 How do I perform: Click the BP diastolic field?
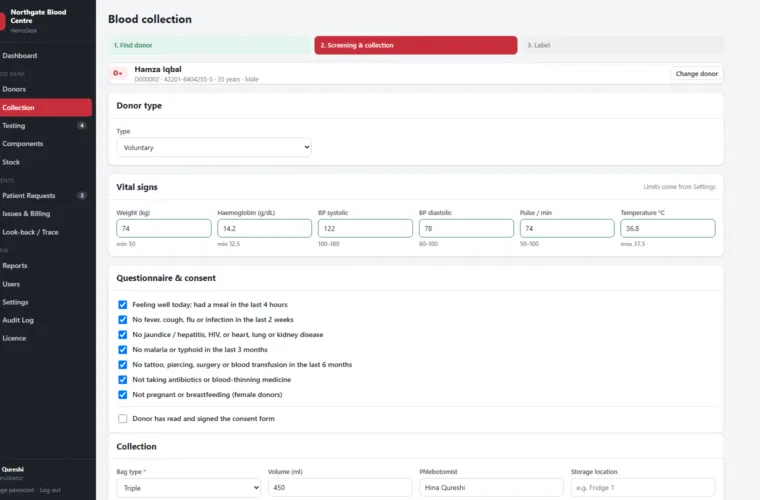click(466, 228)
